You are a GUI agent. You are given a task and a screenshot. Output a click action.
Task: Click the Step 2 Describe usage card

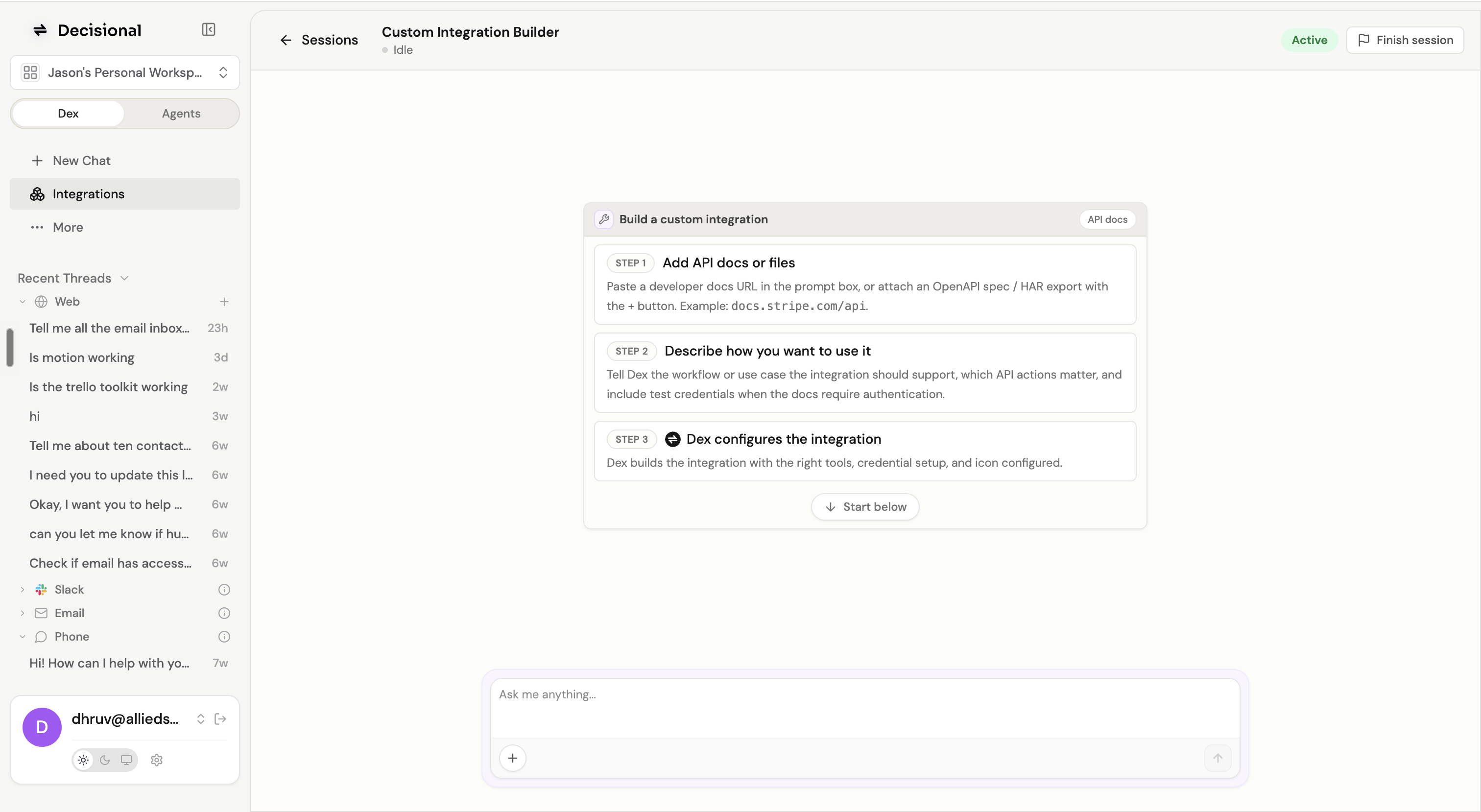coord(865,372)
